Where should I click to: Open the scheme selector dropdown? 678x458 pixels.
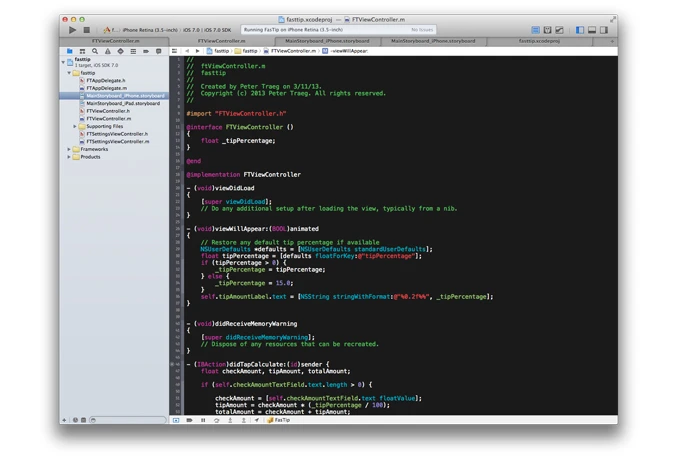point(110,30)
